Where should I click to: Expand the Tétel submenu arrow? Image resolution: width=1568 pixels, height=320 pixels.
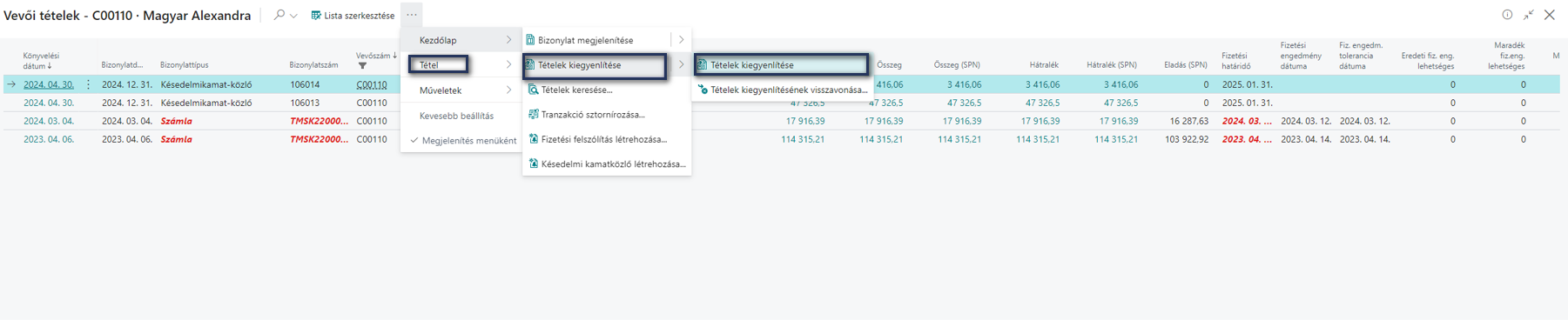pyautogui.click(x=508, y=64)
